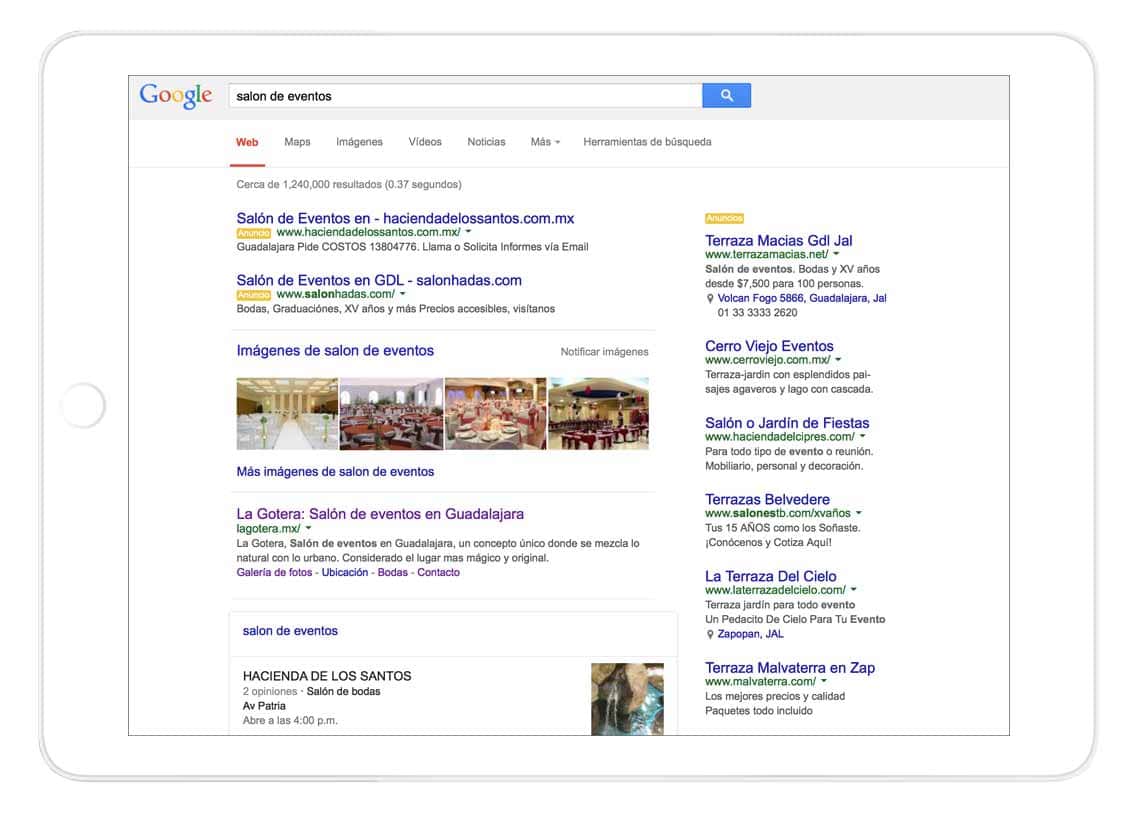Click the Google logo
Image resolution: width=1138 pixels, height=814 pixels.
[x=176, y=96]
